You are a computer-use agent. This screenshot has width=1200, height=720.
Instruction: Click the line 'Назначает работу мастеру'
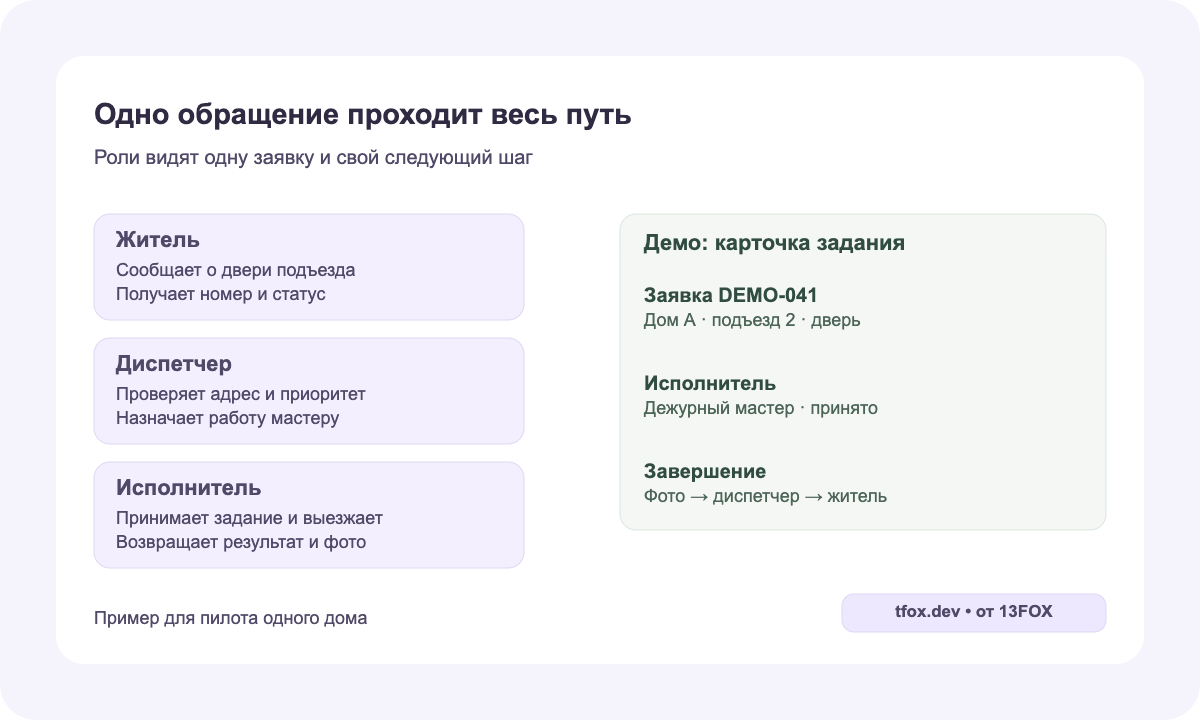227,418
